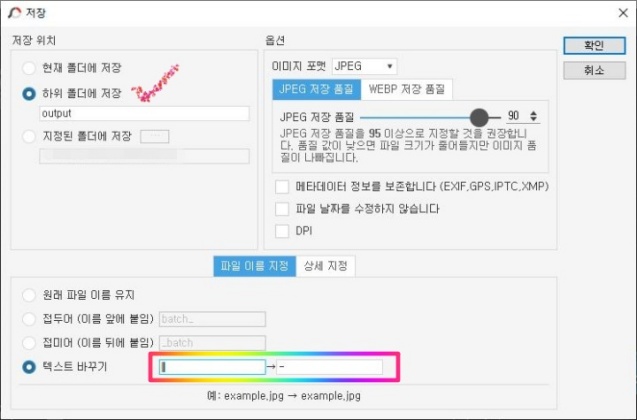Increase JPEG quality with up arrow

533,113
